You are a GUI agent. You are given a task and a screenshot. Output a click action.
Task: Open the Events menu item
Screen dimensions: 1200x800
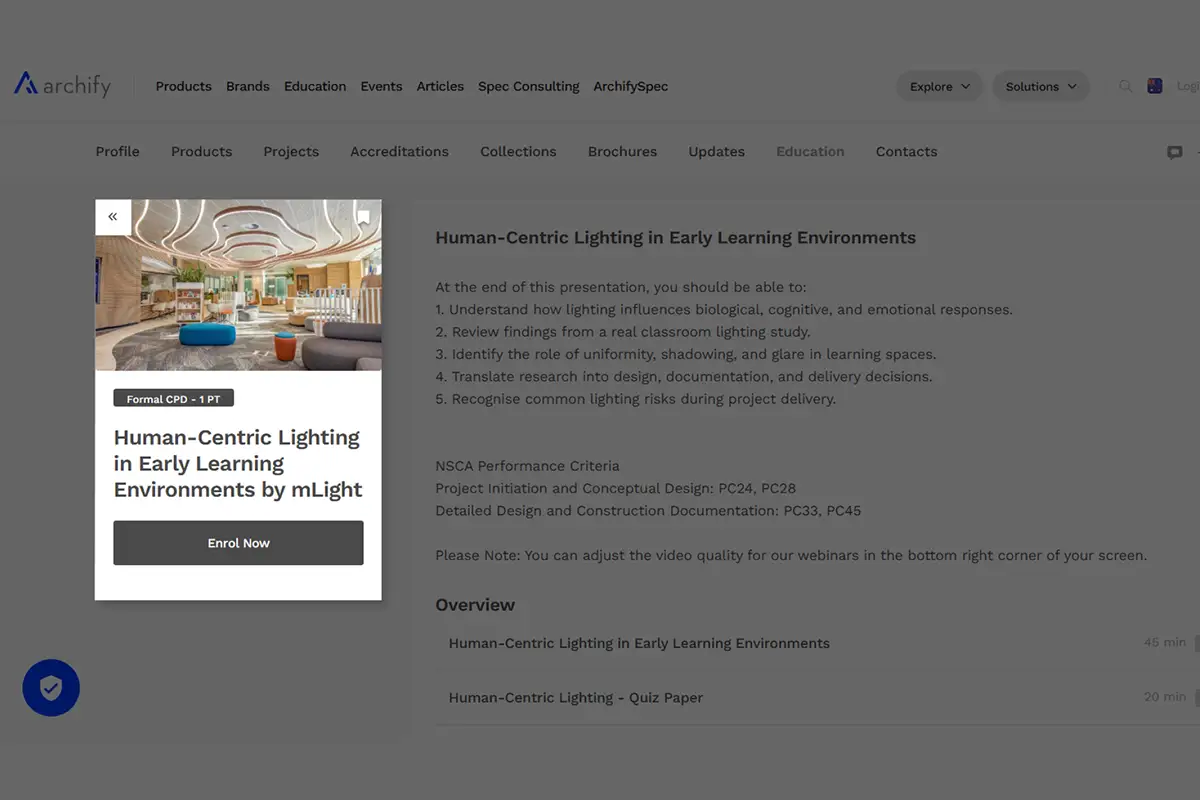pos(381,86)
